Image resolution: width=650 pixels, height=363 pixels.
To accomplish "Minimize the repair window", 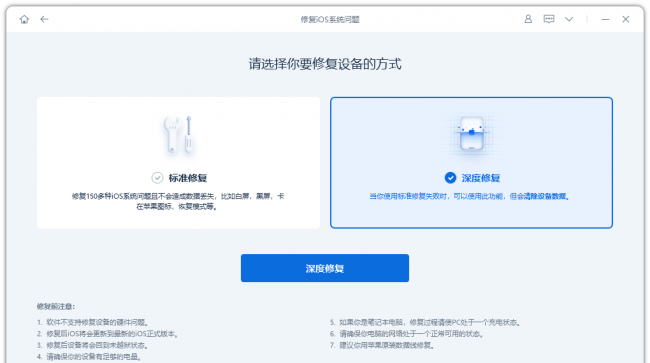I will (x=605, y=19).
